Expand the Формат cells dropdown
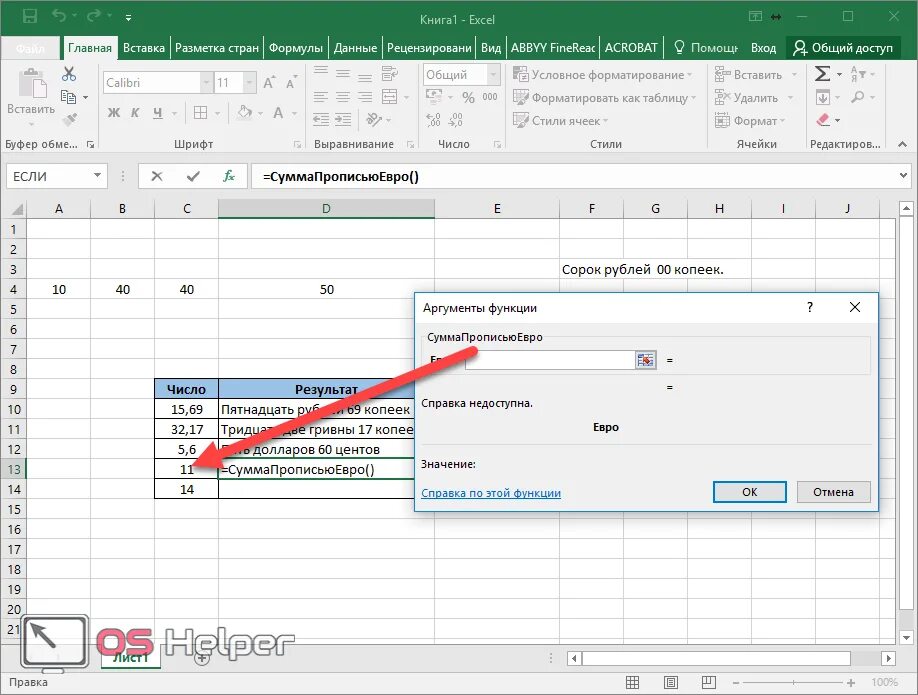Screen dimensions: 918x695 tap(782, 121)
